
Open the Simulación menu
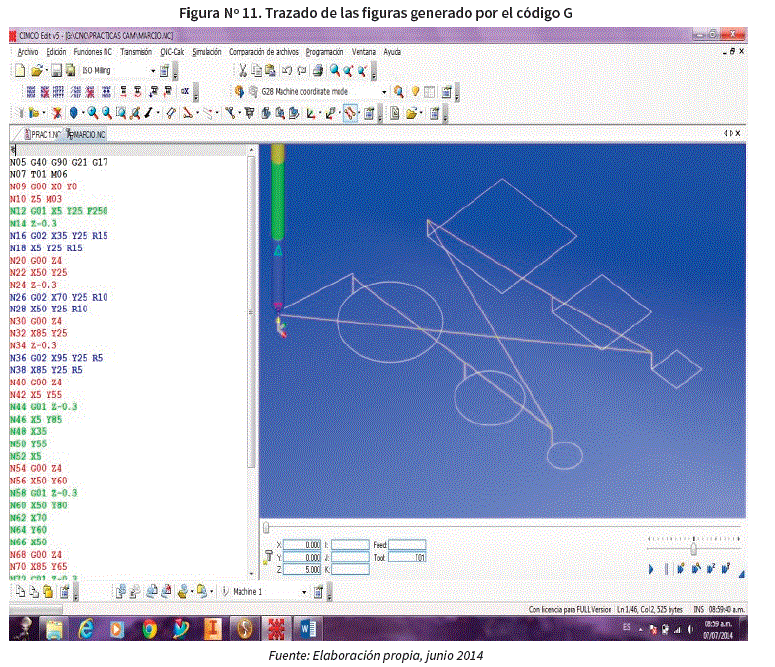pyautogui.click(x=207, y=51)
